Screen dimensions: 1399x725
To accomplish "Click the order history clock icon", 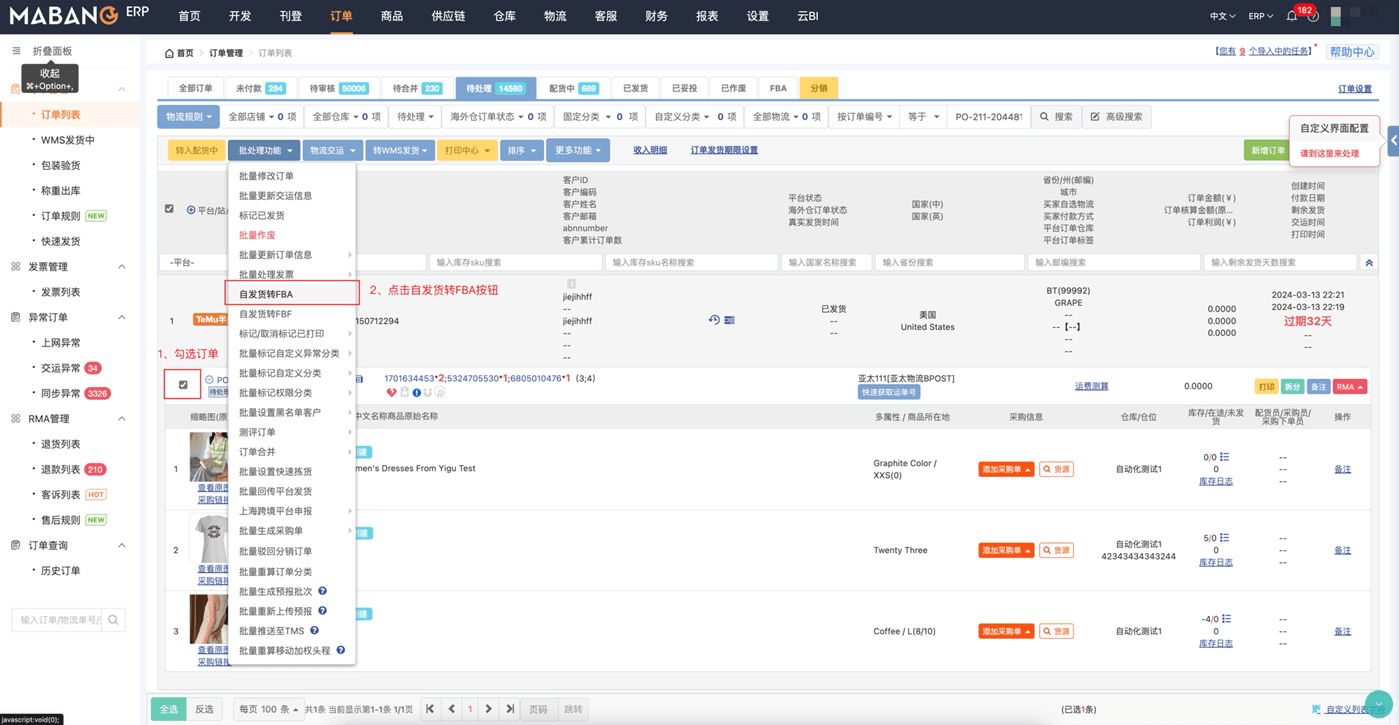I will [714, 320].
